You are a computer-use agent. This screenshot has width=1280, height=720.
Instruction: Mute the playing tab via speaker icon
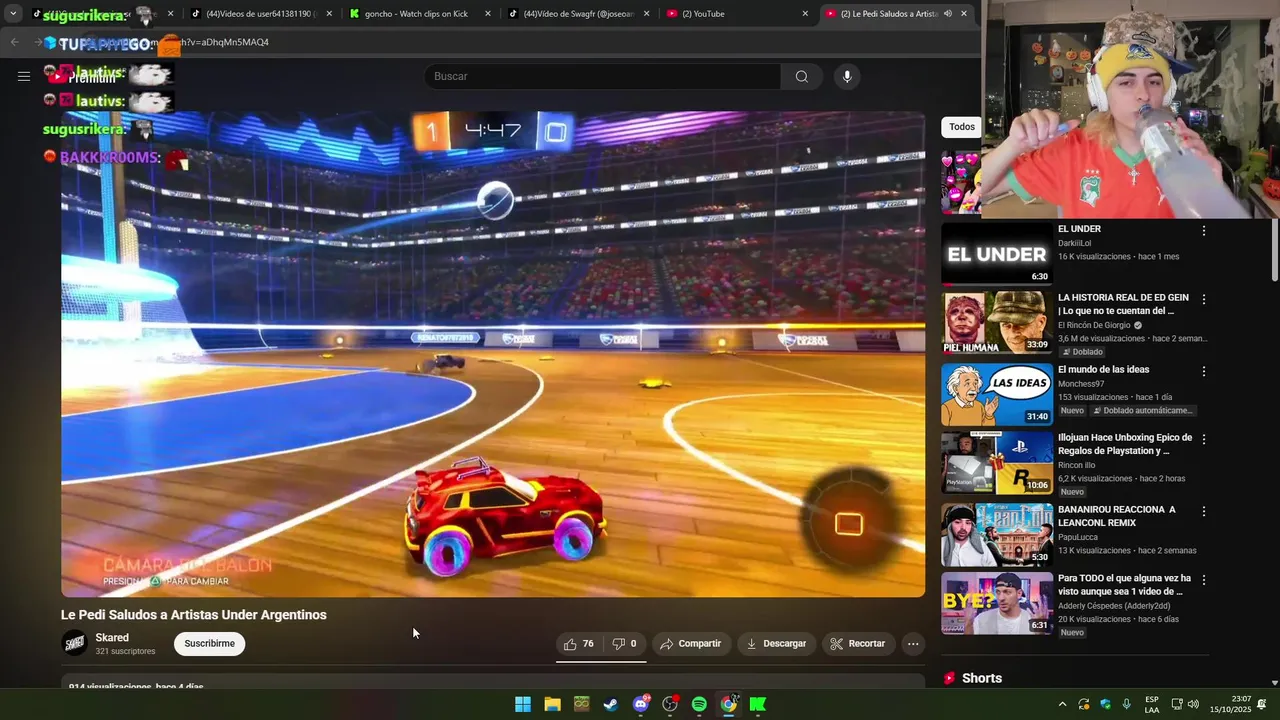(x=947, y=14)
